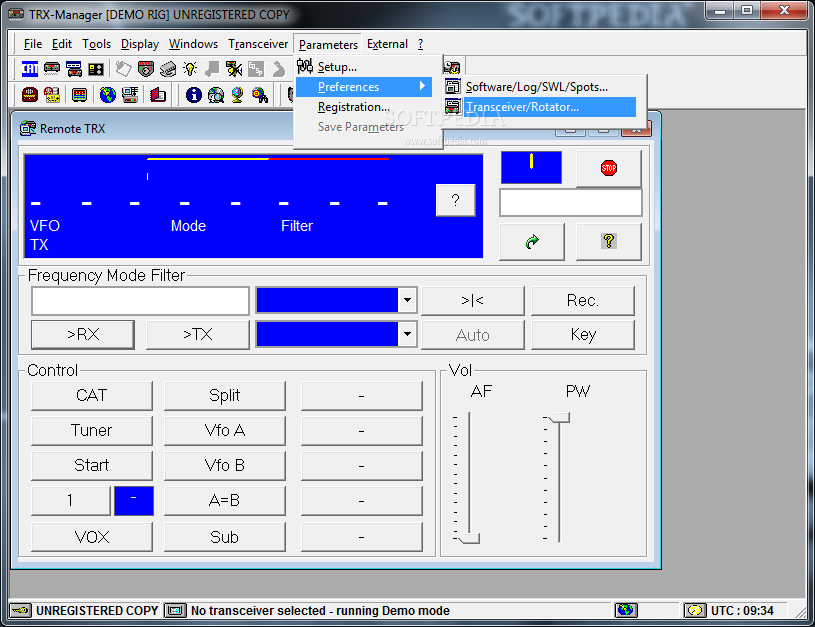Viewport: 815px width, 627px height.
Task: Click the black panel with yellow buttons icon
Action: point(96,69)
